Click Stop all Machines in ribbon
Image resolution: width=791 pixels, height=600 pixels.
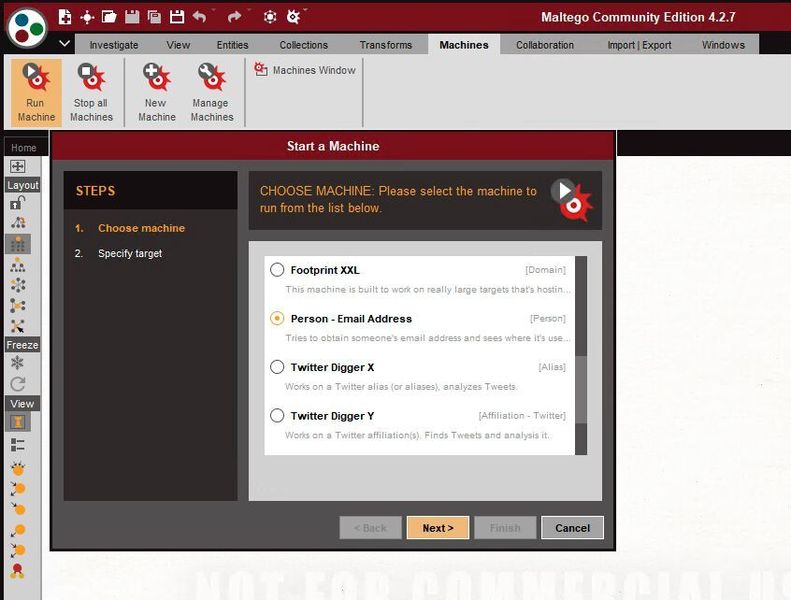[91, 92]
